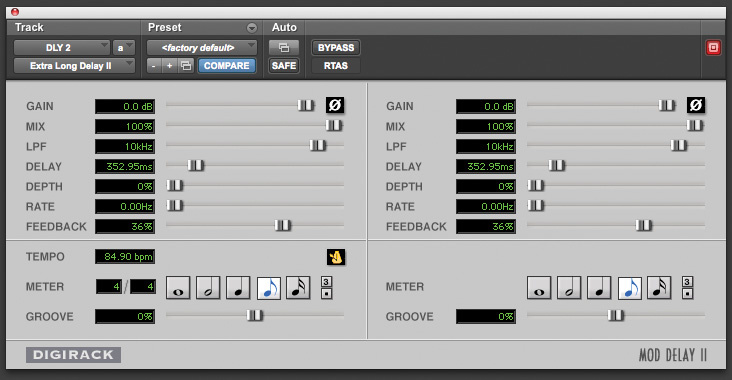Click left channel FEEDBACK slider handle
Viewport: 732px width, 380px height.
click(282, 226)
